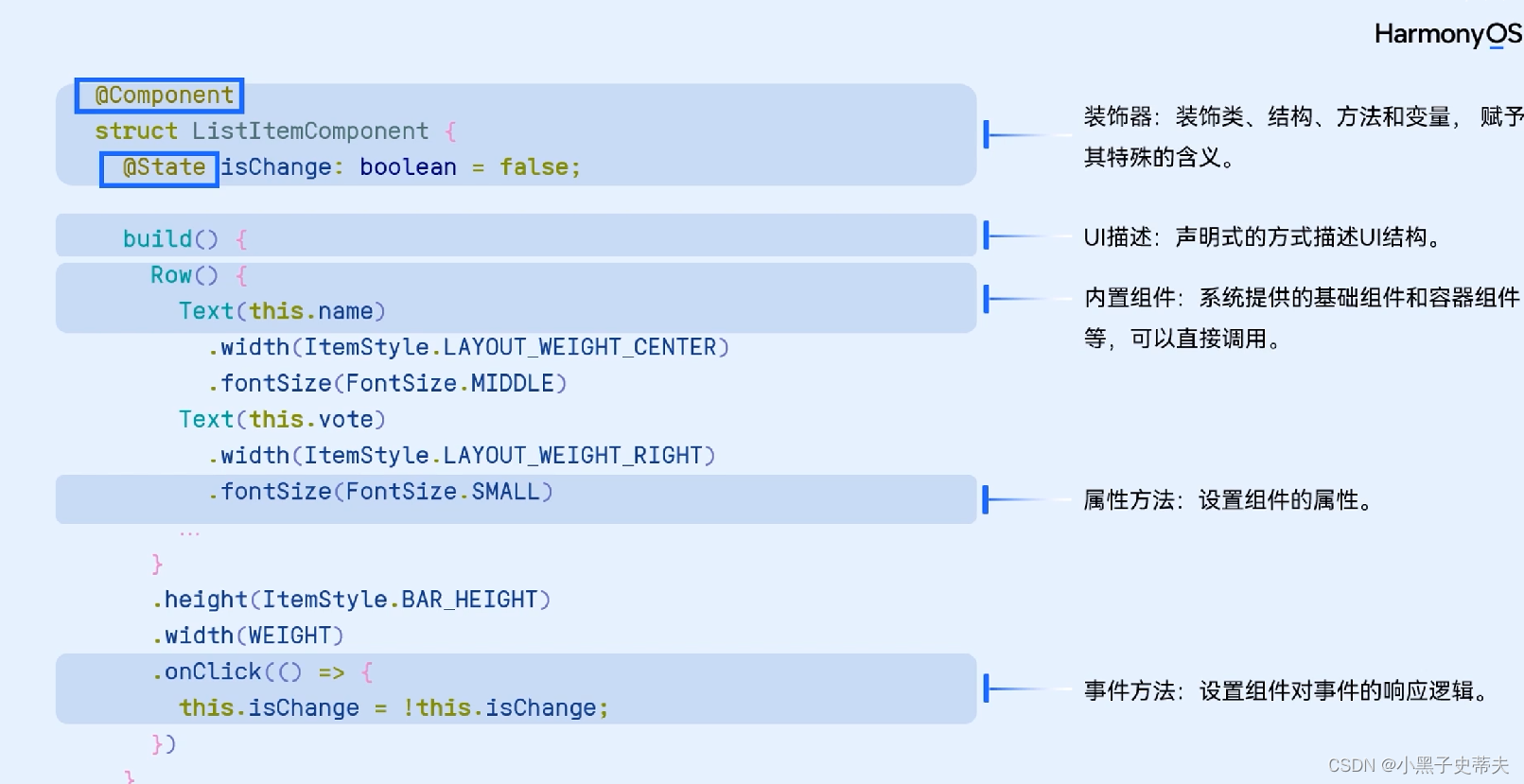Click the 'Text(this.name)' code line
This screenshot has height=784, width=1524.
coord(282,311)
